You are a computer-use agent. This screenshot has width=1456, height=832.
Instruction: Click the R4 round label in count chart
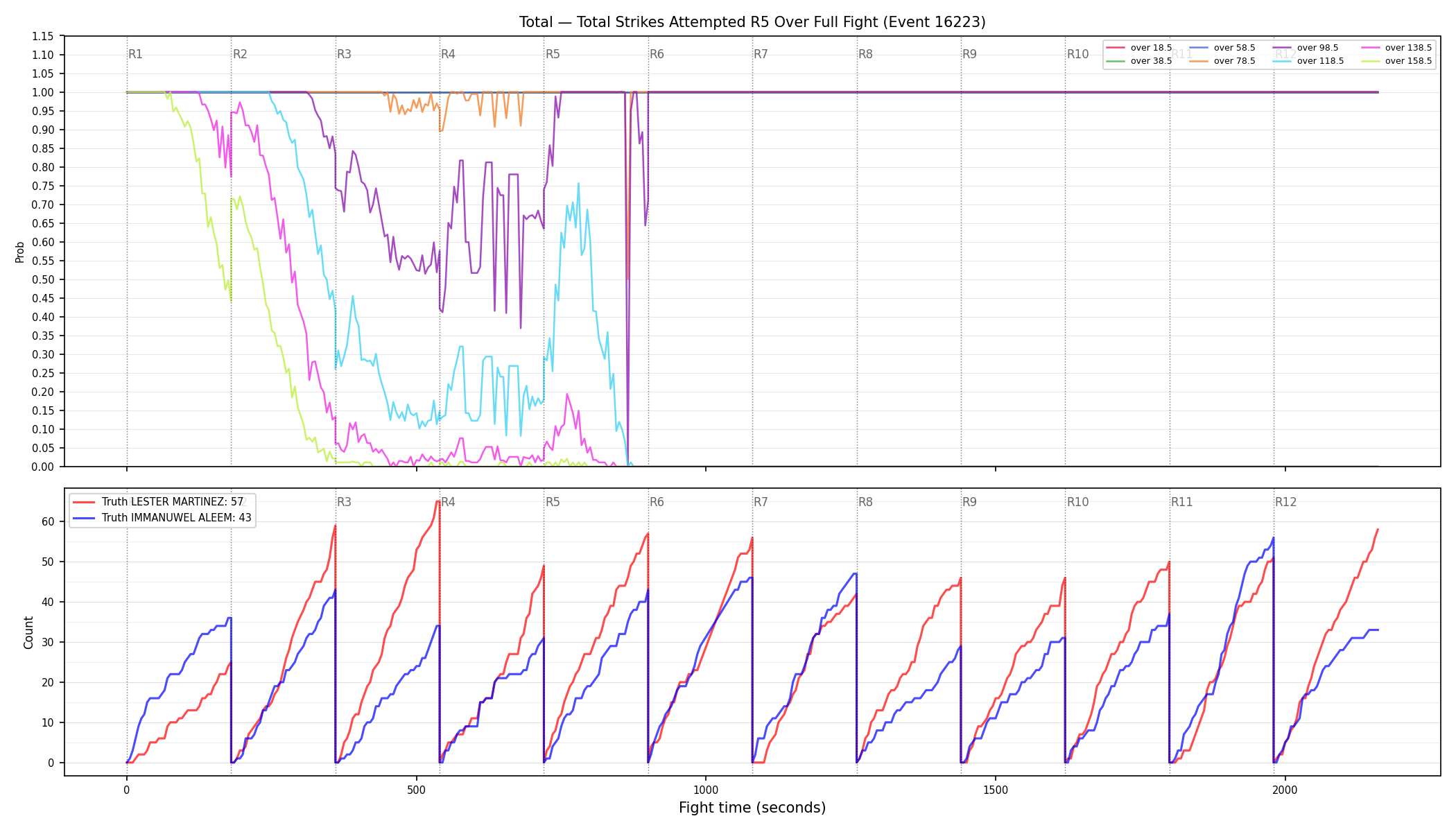tap(449, 502)
